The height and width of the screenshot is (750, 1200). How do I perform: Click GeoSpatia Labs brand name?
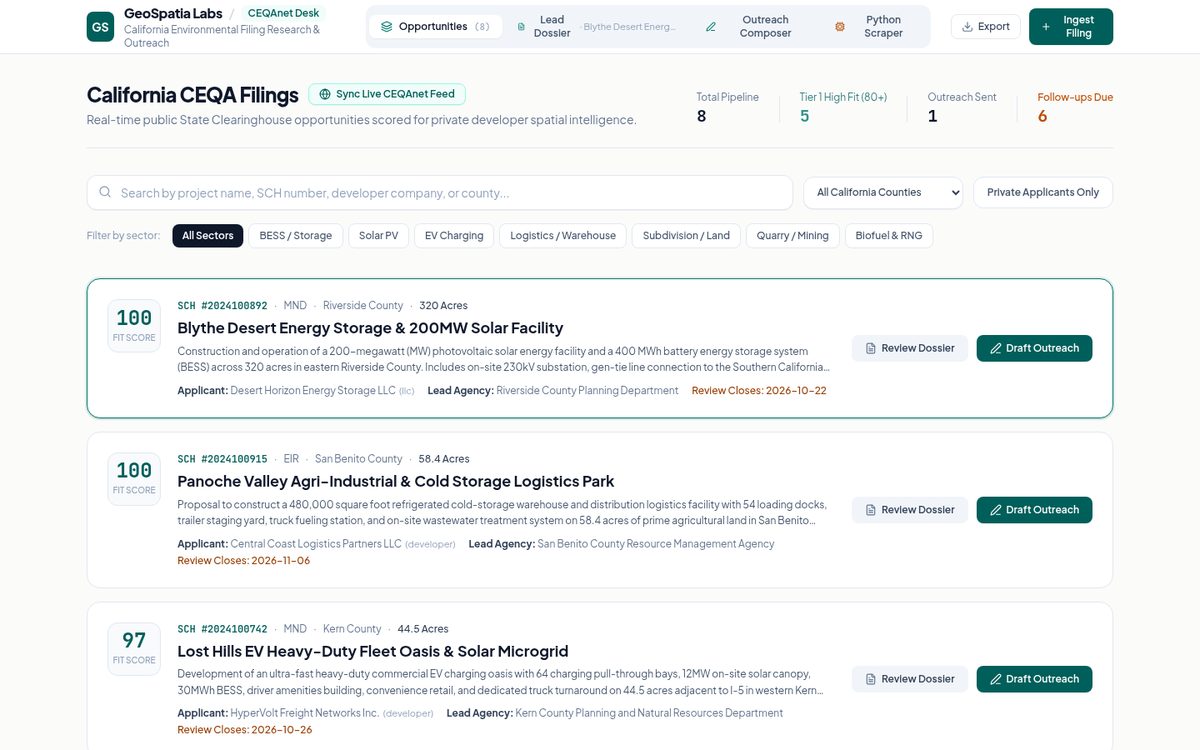(173, 14)
